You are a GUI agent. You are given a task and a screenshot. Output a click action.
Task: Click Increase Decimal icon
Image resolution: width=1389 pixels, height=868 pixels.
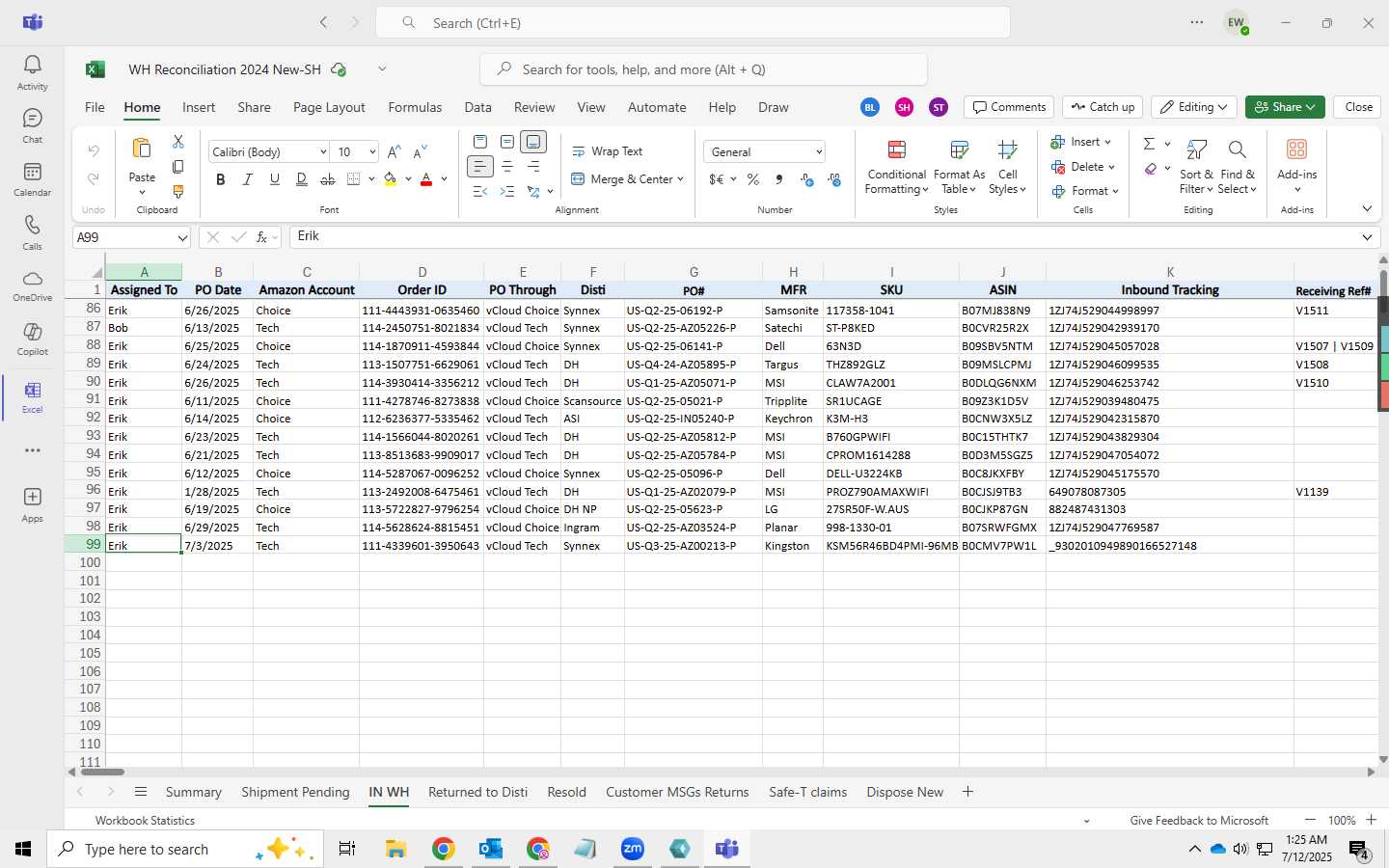[807, 179]
